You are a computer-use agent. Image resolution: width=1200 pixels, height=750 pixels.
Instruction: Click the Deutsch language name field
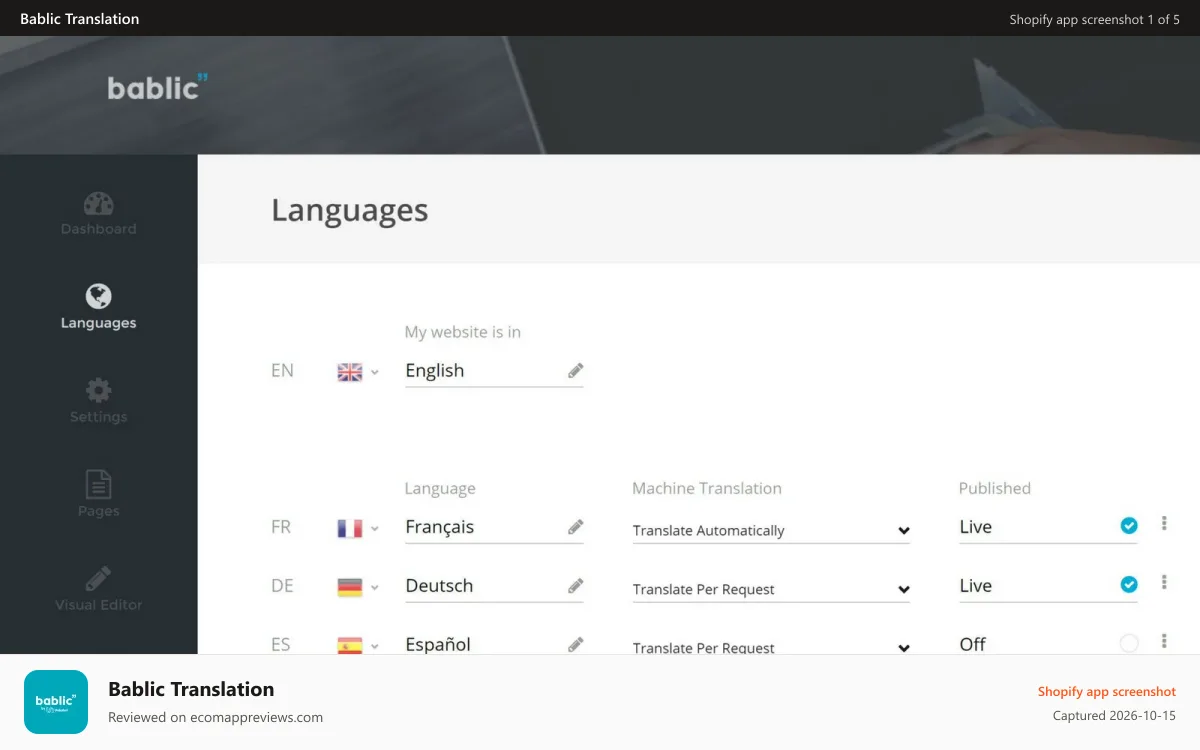pos(494,587)
